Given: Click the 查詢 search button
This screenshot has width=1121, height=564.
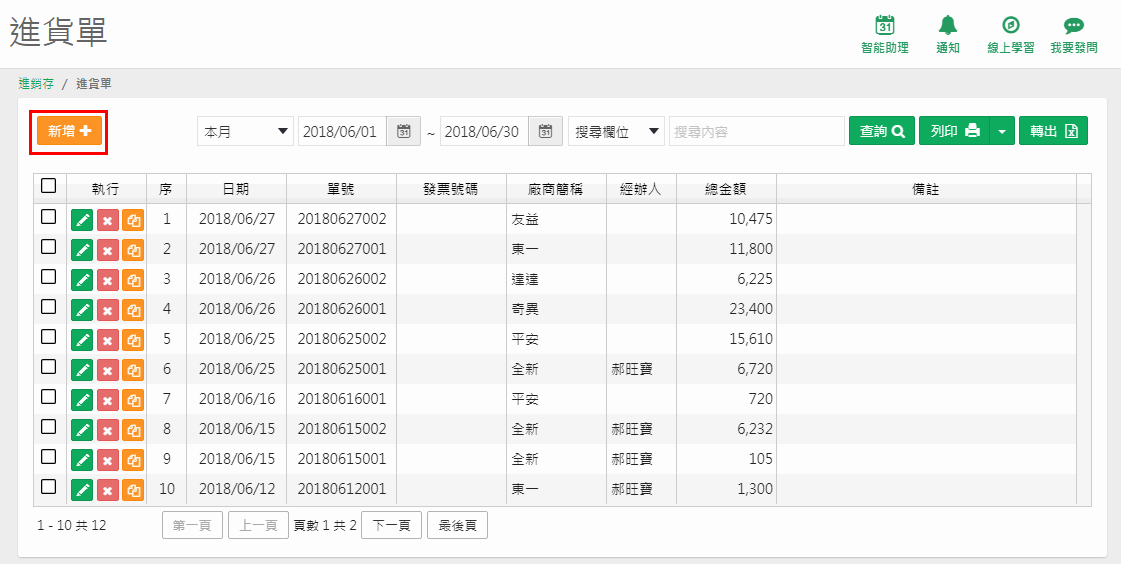Looking at the screenshot, I should coord(882,132).
